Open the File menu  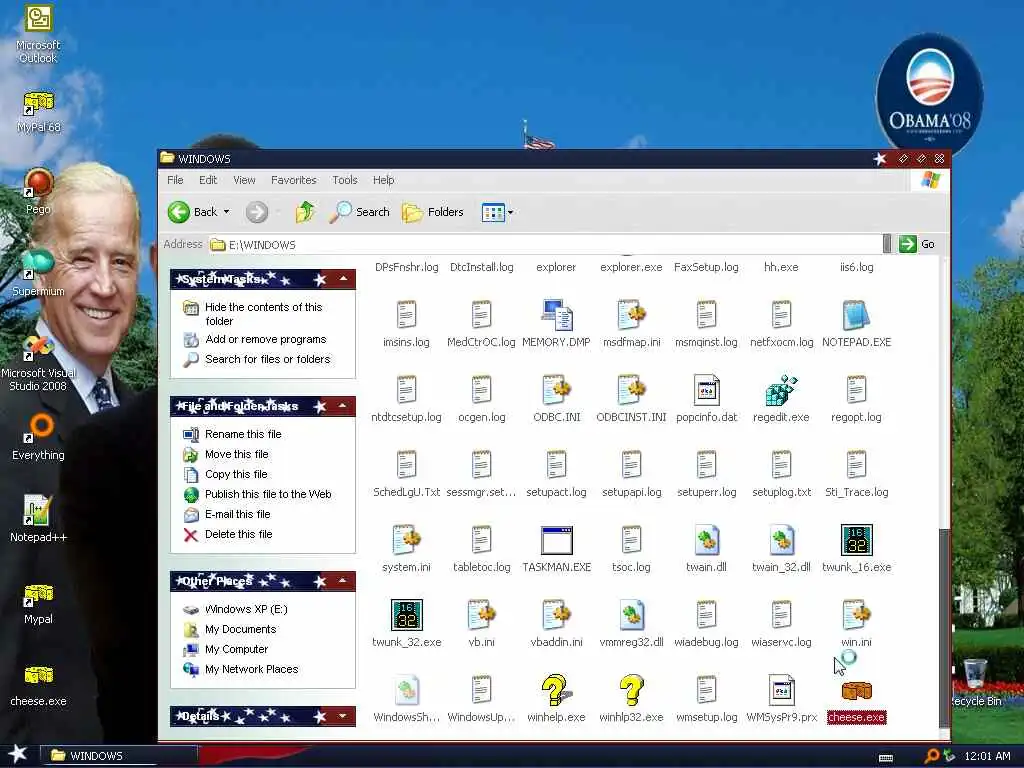pos(175,180)
